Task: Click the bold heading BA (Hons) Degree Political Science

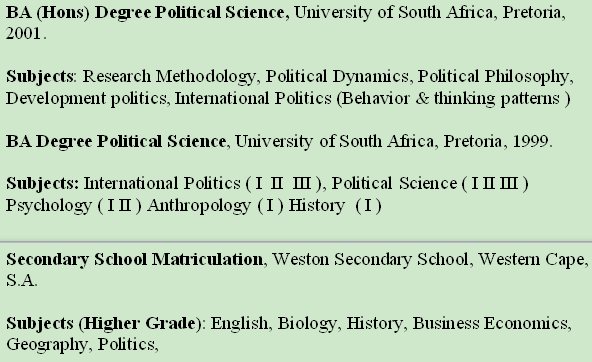Action: (x=145, y=13)
